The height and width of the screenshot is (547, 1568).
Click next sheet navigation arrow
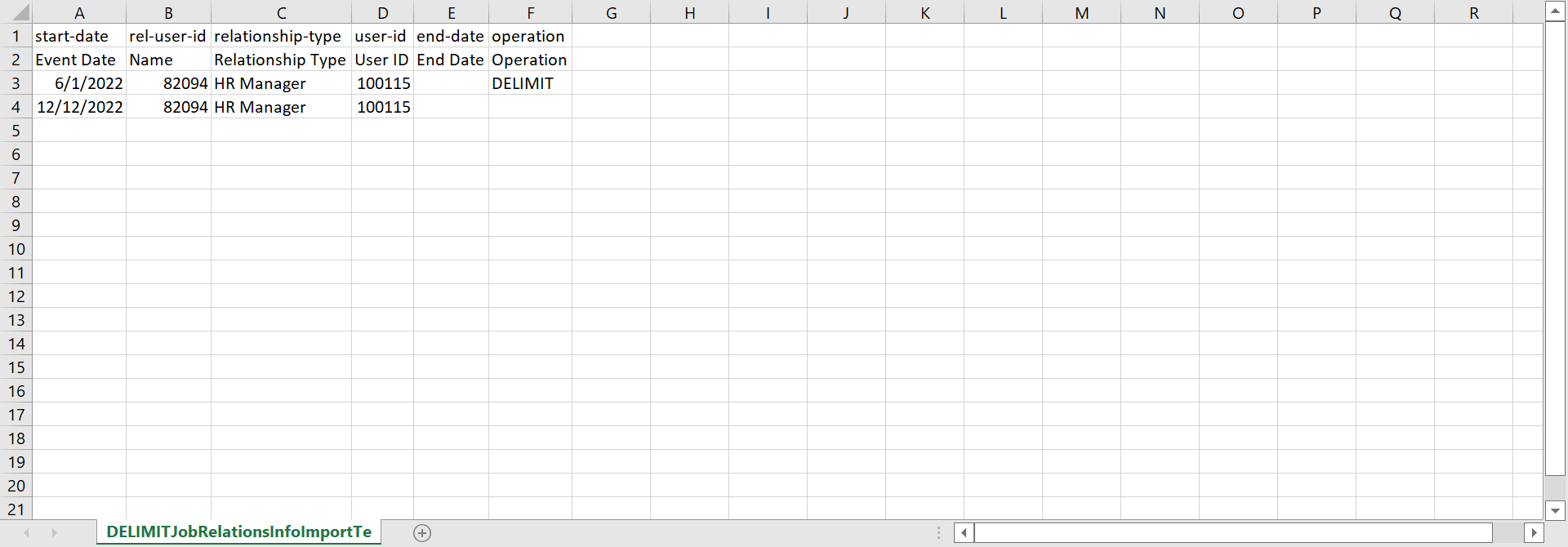point(54,533)
